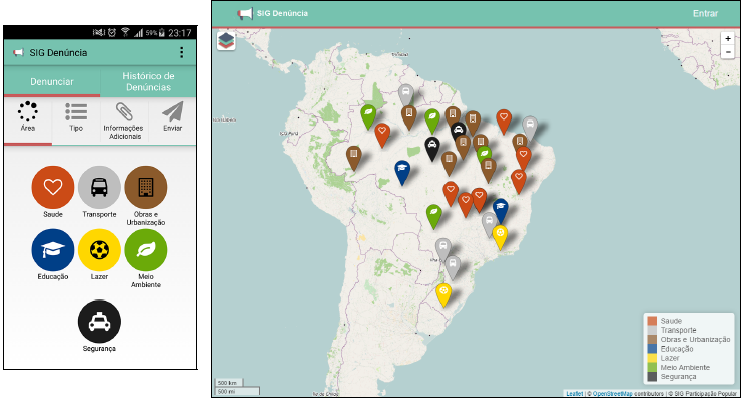Pick the Obras e Urbanização category
The image size is (743, 399).
(145, 187)
